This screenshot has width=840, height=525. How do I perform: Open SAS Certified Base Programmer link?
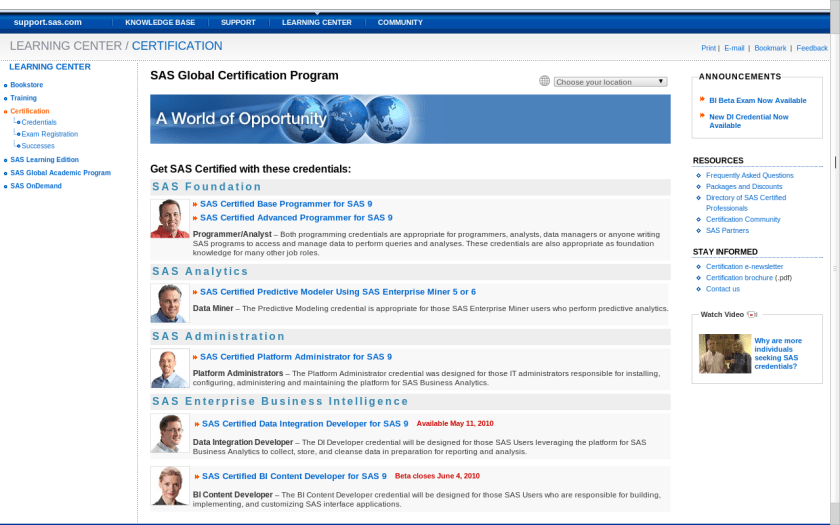[285, 203]
